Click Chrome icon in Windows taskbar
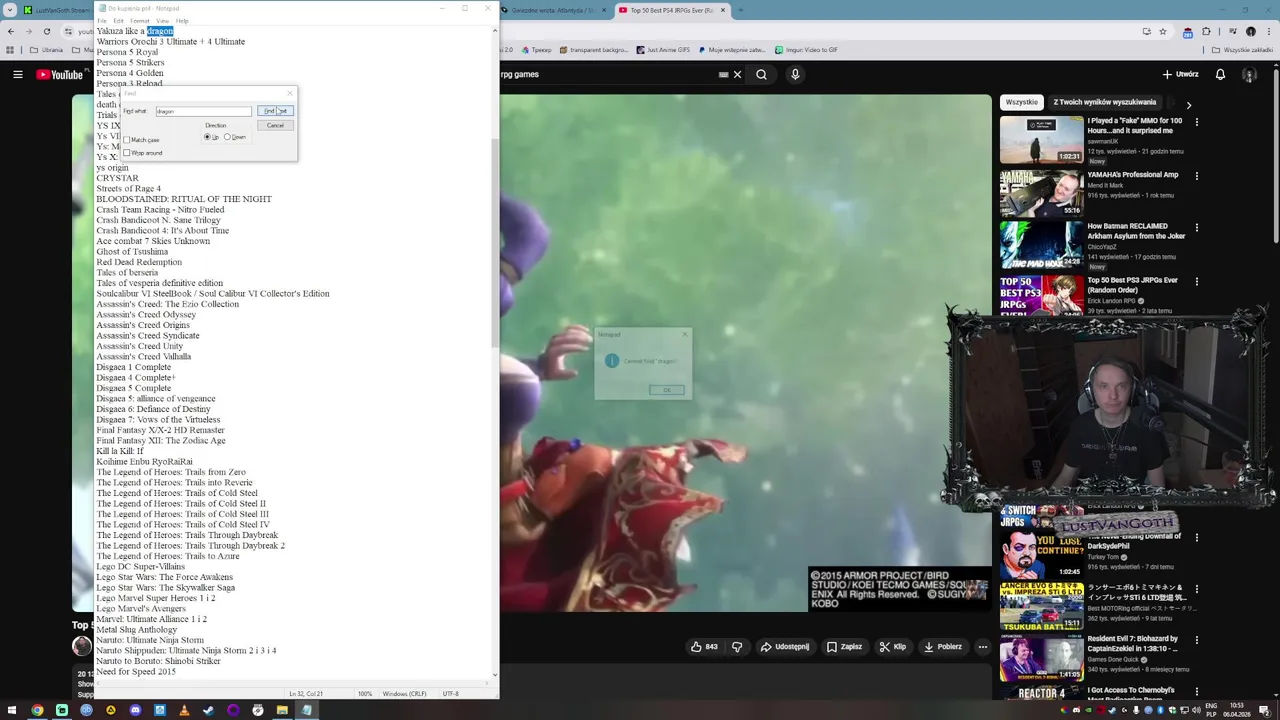Screen dimensions: 1280x720 37,710
